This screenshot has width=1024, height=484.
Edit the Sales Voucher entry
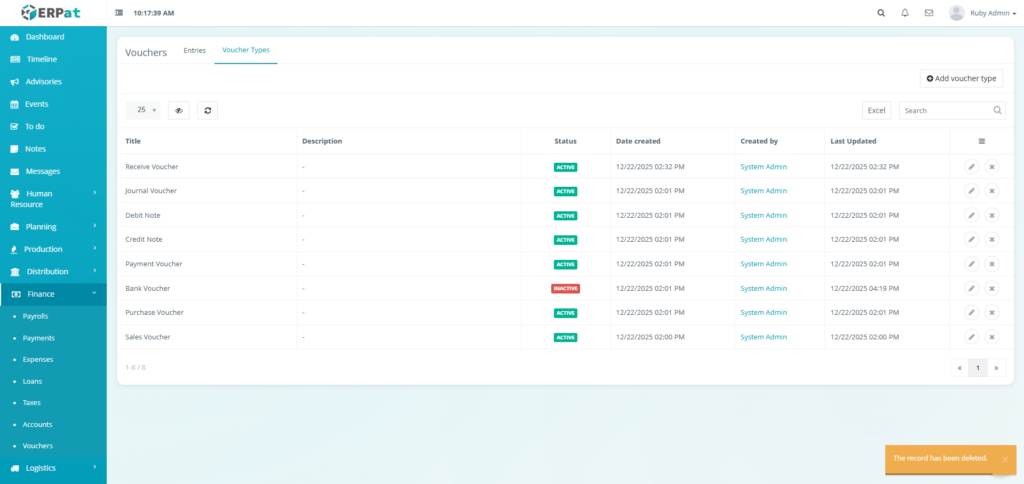(971, 337)
